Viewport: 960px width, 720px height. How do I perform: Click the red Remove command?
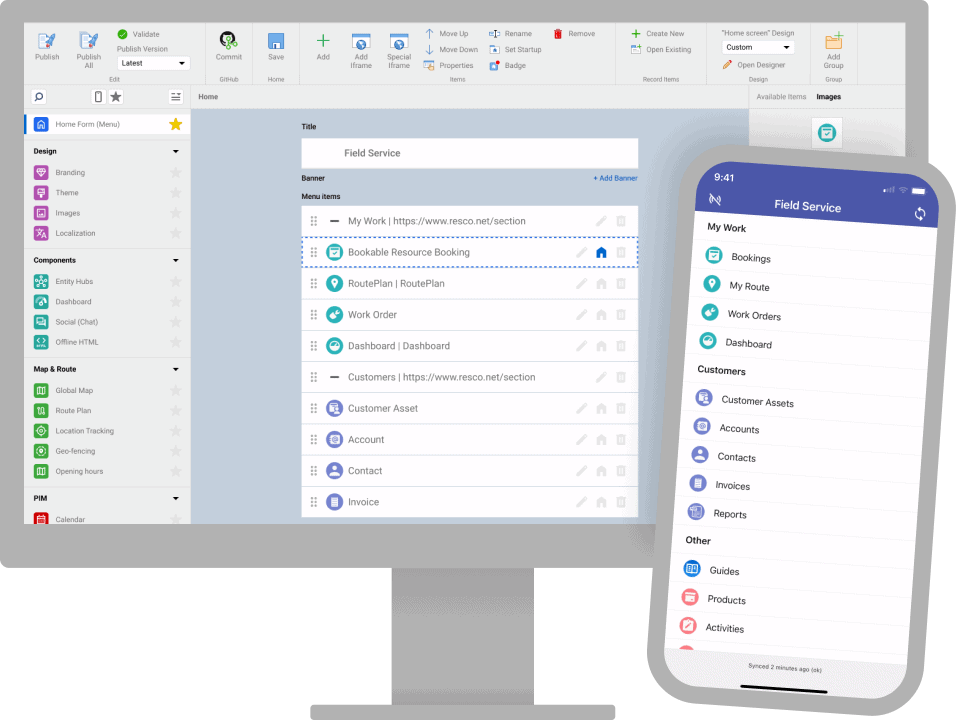[x=574, y=34]
